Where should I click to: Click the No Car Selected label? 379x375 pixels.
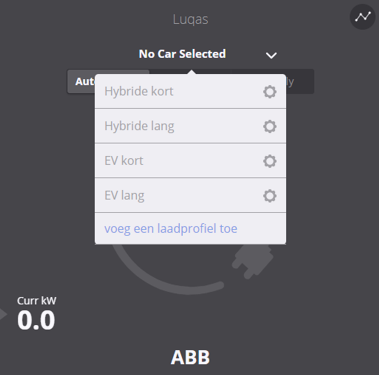pos(182,54)
